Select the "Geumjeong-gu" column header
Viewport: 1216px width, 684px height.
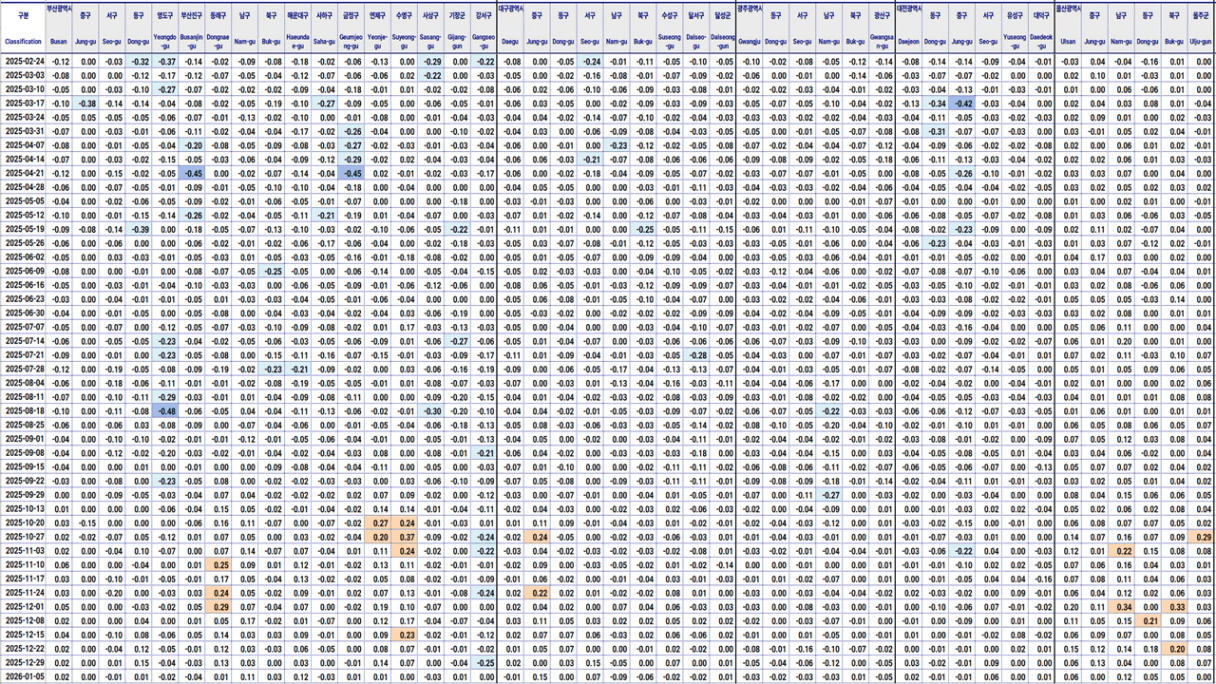[352, 42]
